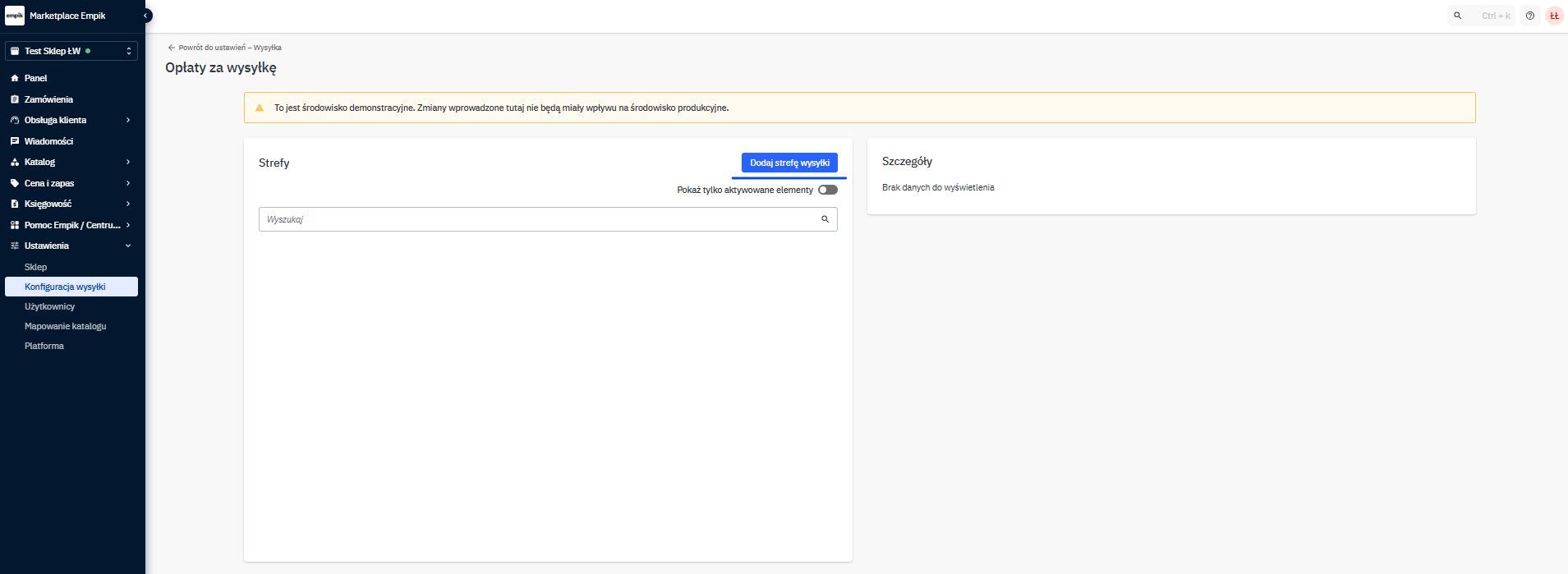Select Mapowanie katalogu in sidebar
The height and width of the screenshot is (574, 1568).
click(66, 326)
